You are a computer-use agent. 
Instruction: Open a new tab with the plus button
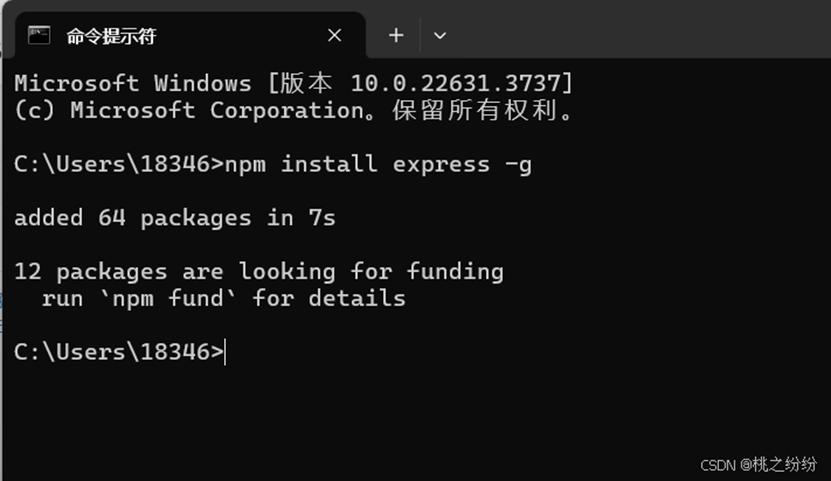coord(396,35)
